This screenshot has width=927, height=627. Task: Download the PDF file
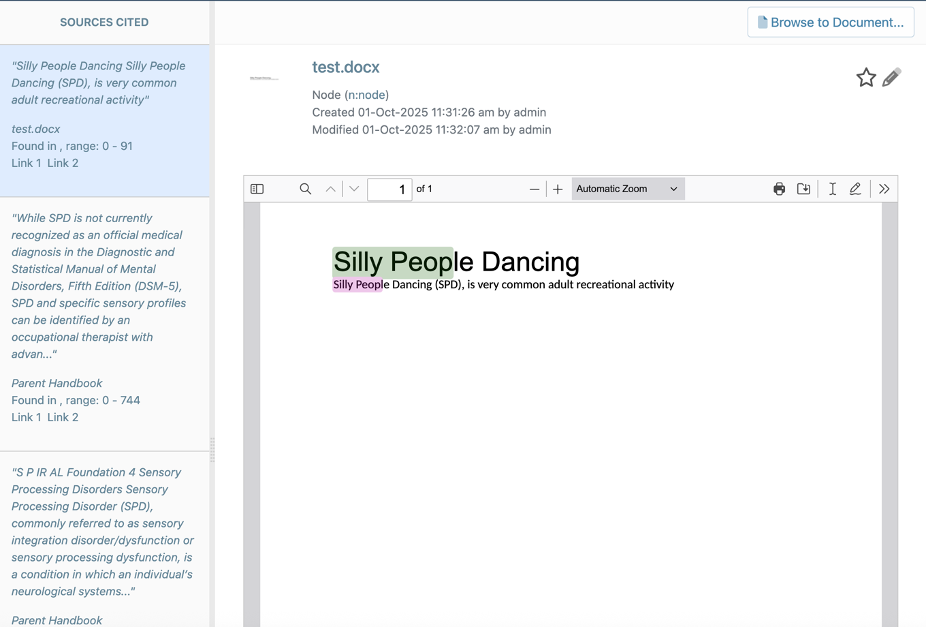click(x=803, y=189)
